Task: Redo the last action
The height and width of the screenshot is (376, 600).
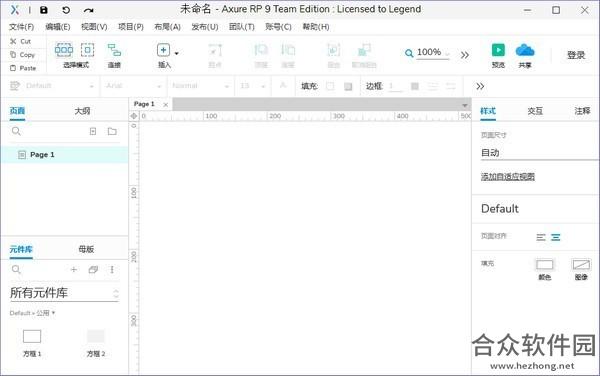Action: pyautogui.click(x=88, y=10)
